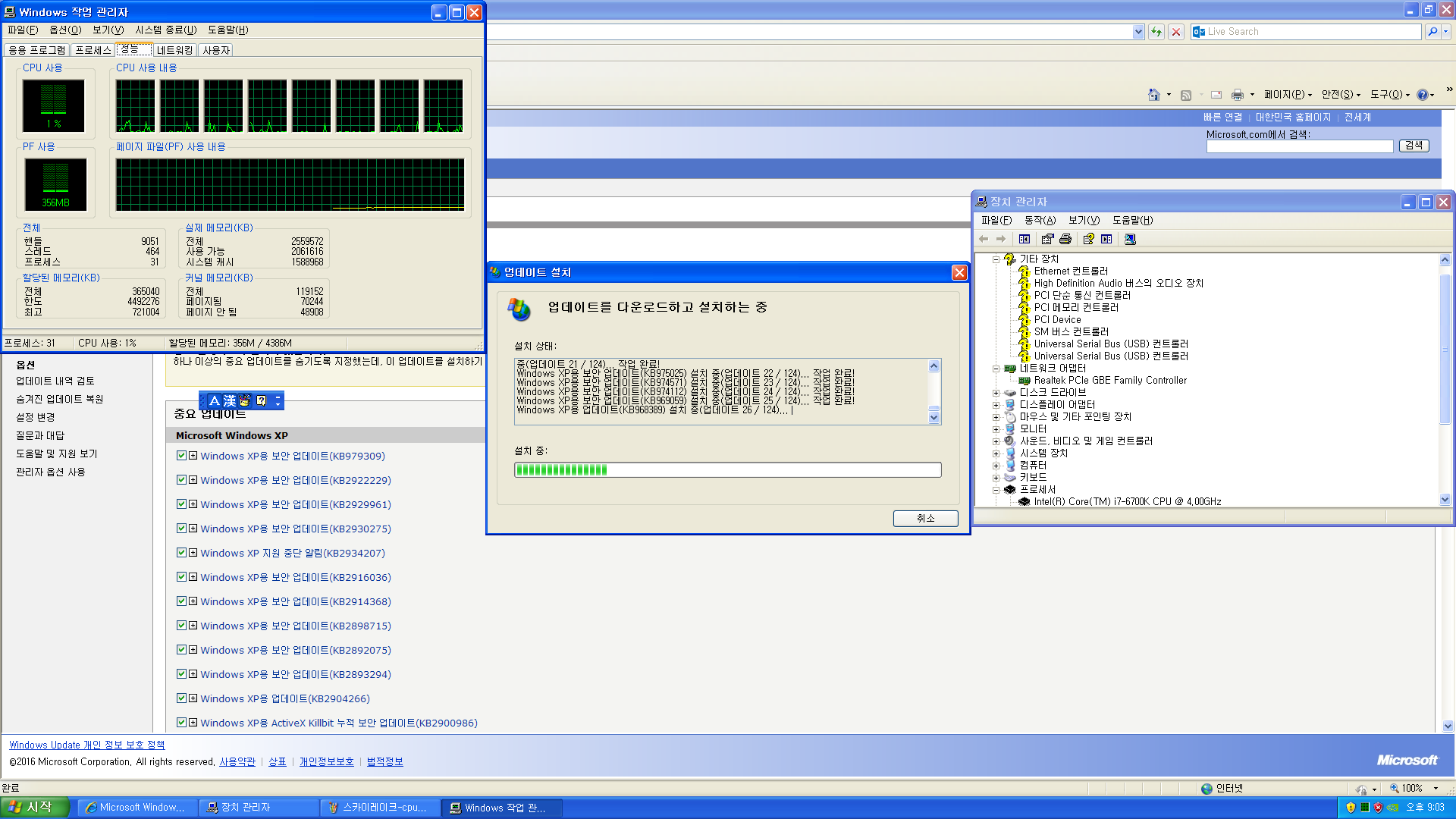Viewport: 1456px width, 819px height.
Task: Uncheck the KB2898715 security update checkbox
Action: tap(181, 626)
